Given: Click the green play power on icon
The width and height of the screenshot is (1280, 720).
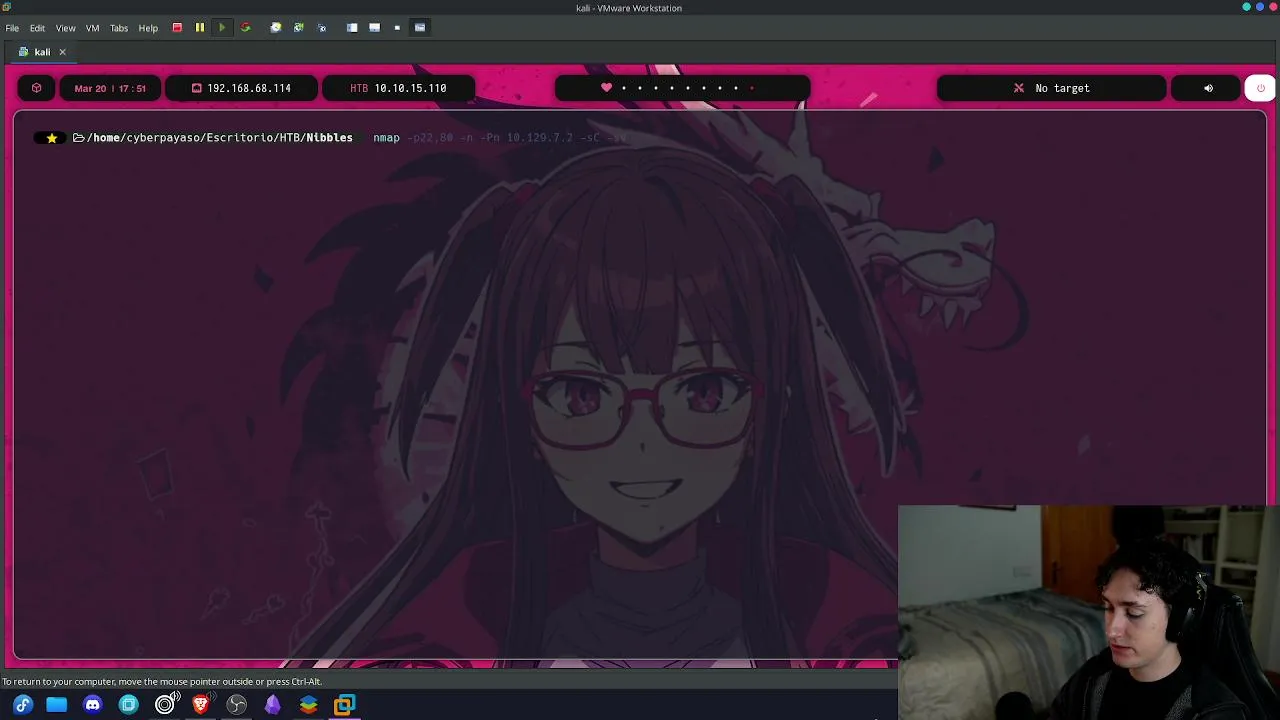Looking at the screenshot, I should coord(222,28).
